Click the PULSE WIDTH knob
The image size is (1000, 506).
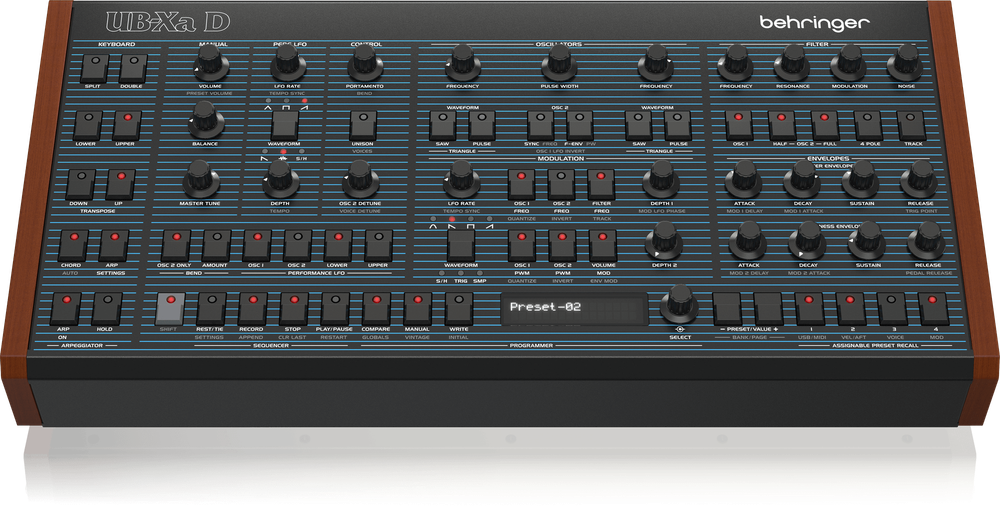click(559, 63)
